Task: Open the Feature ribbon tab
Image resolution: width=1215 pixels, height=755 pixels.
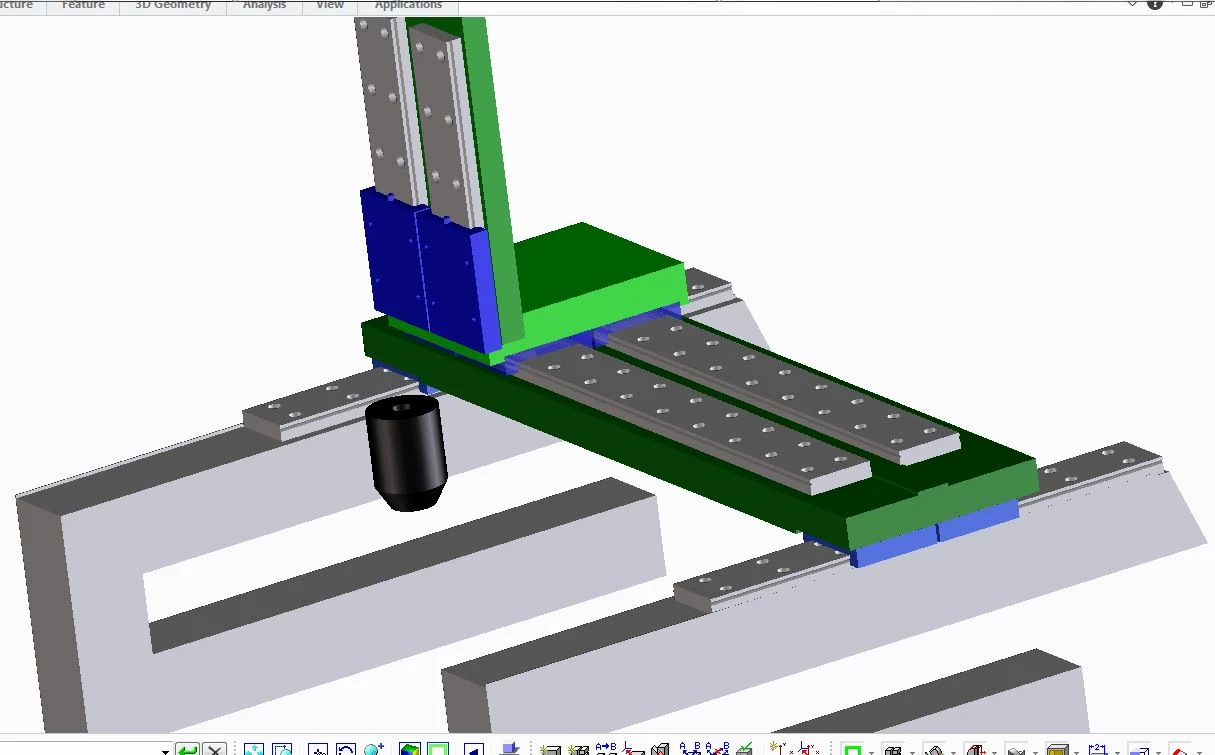Action: (x=83, y=5)
